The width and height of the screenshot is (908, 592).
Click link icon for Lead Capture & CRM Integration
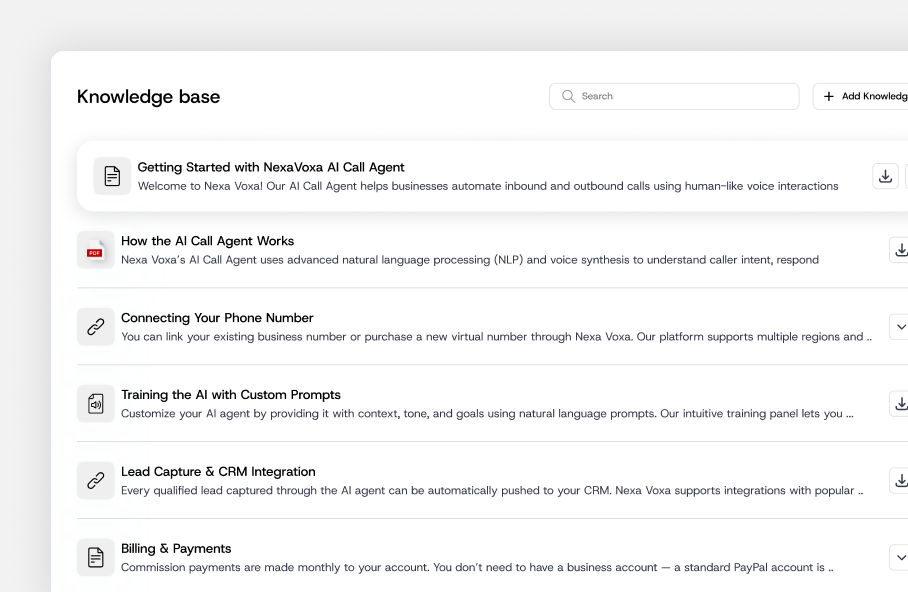tap(96, 481)
